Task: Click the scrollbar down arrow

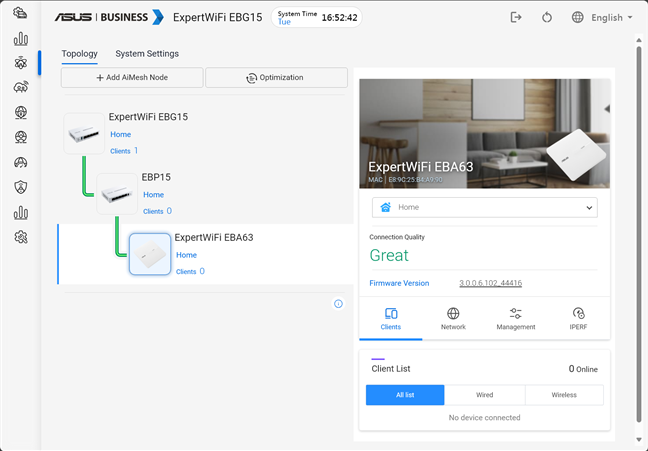Action: (639, 439)
